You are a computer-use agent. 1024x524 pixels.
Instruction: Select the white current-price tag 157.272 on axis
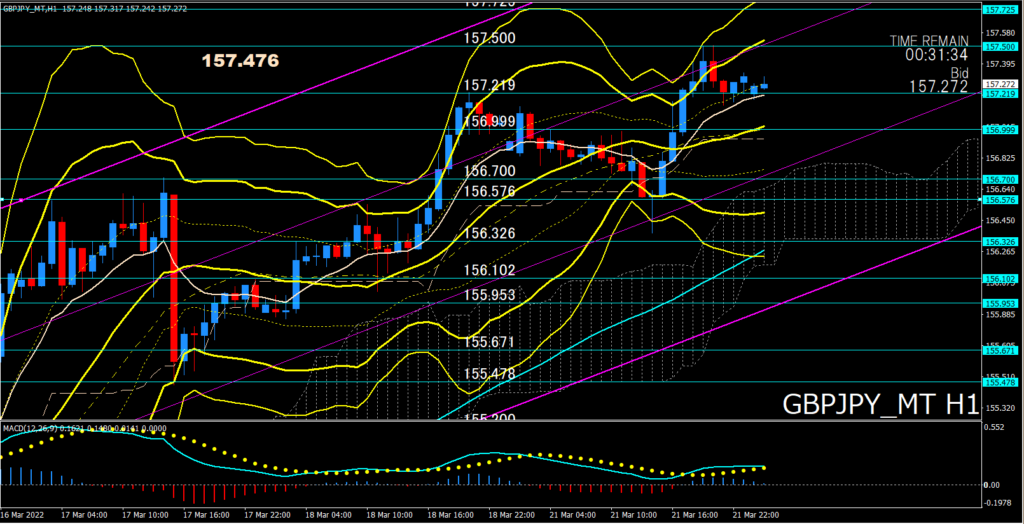(999, 84)
